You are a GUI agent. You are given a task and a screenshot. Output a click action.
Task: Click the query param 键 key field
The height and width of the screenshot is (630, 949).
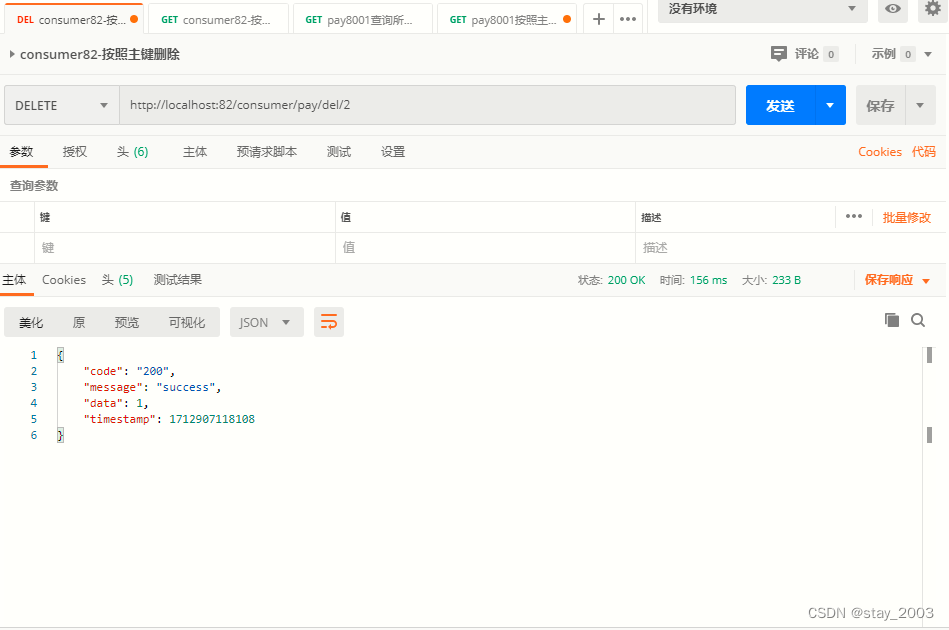click(185, 248)
